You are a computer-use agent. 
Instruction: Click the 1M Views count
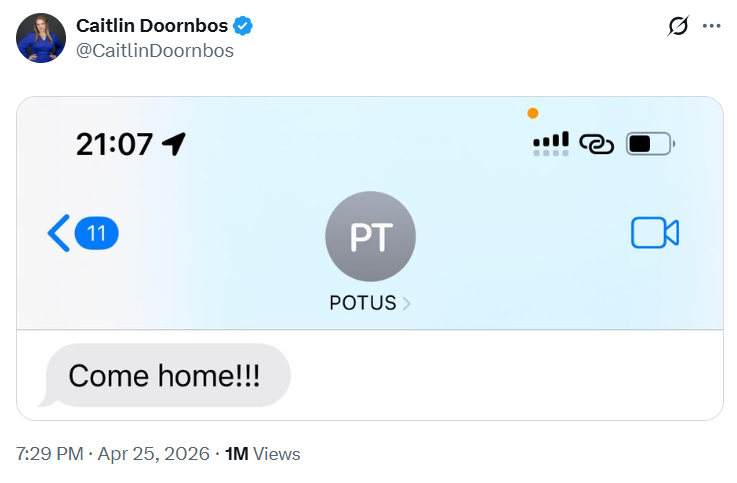click(x=262, y=454)
